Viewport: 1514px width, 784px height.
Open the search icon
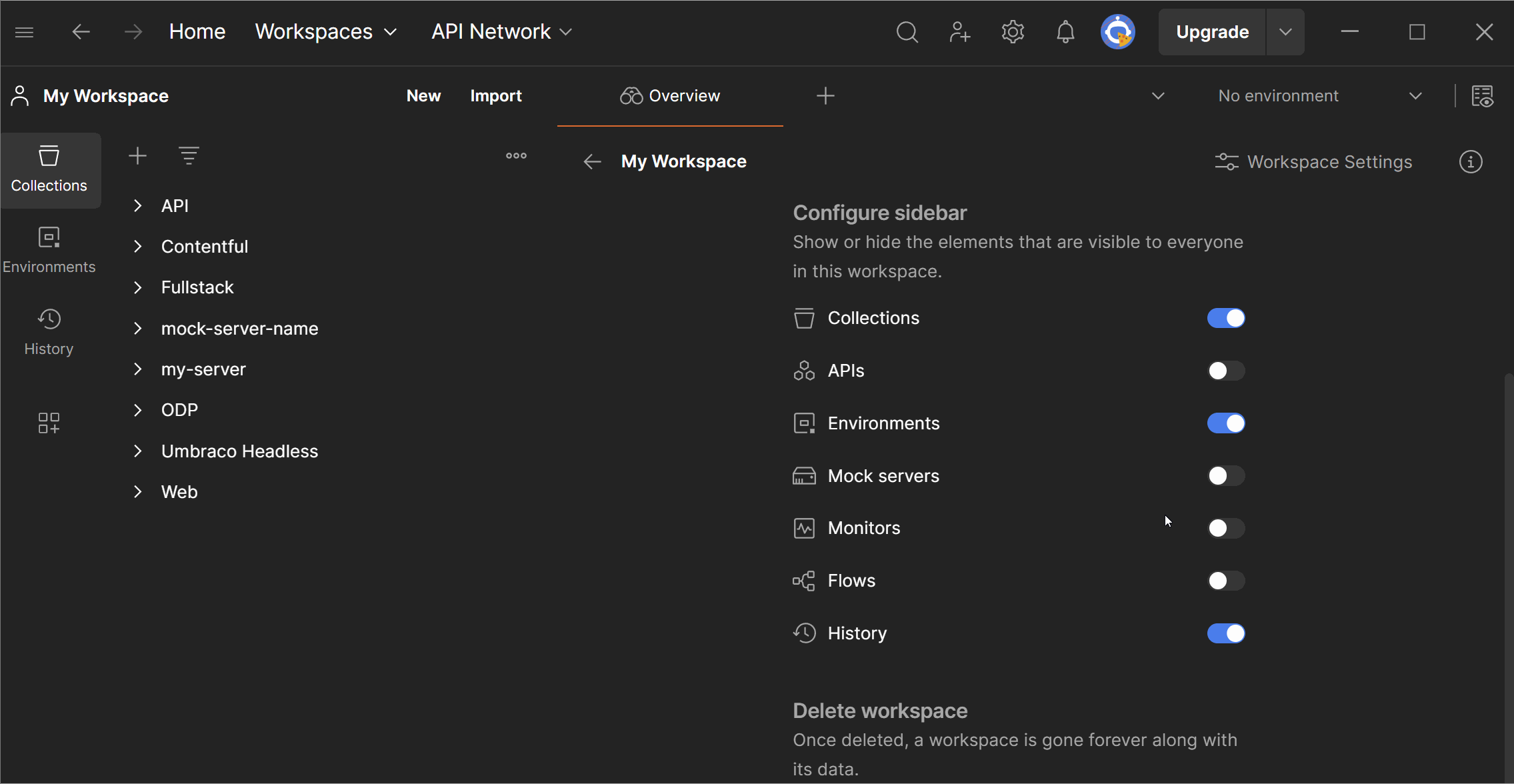pos(907,32)
